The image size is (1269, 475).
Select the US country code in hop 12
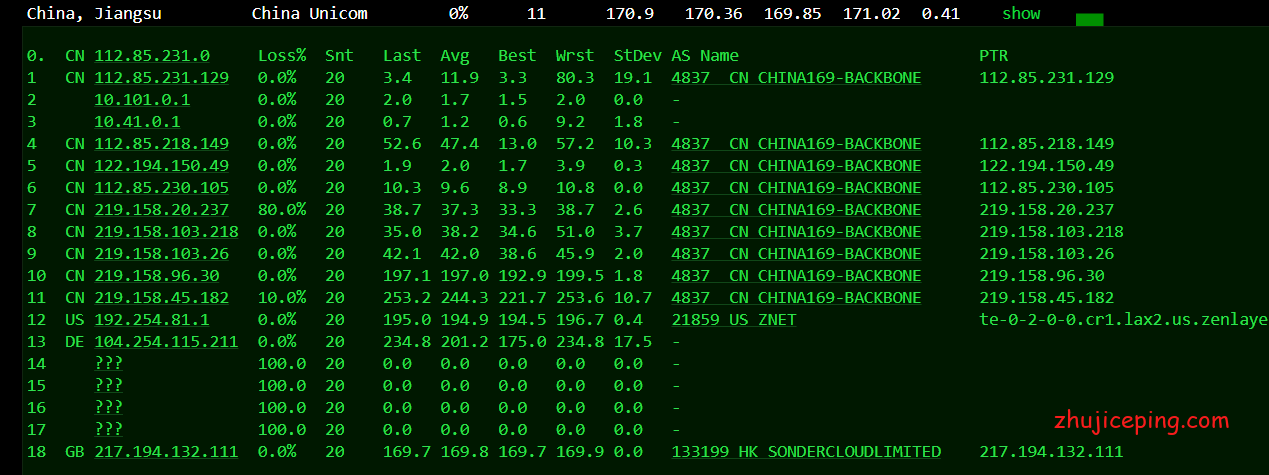[x=75, y=320]
